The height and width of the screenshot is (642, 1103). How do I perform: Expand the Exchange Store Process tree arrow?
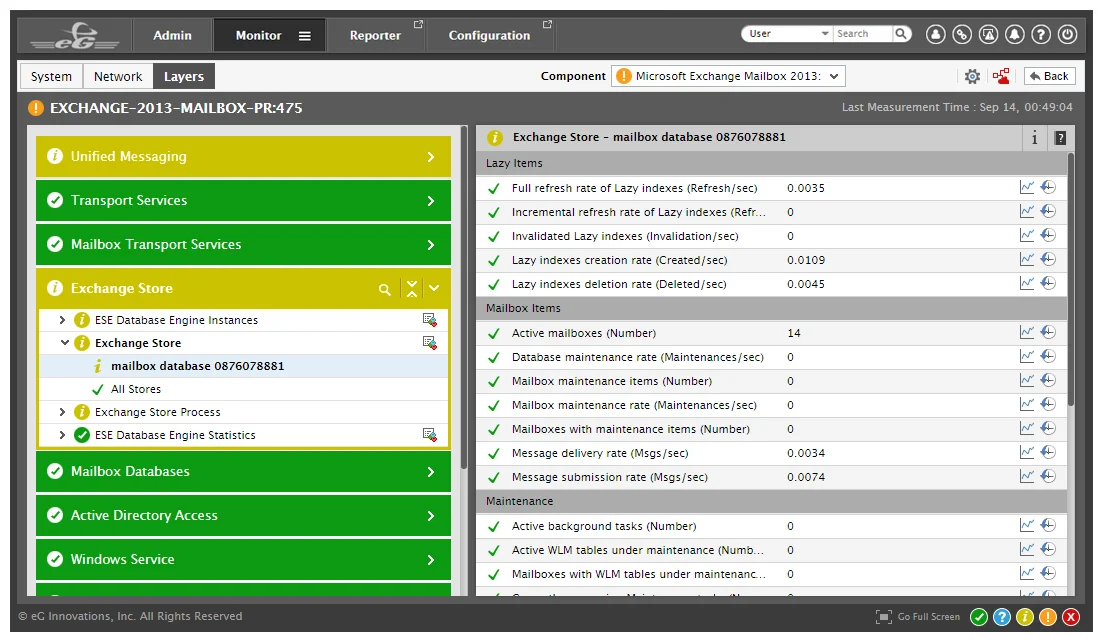[62, 412]
